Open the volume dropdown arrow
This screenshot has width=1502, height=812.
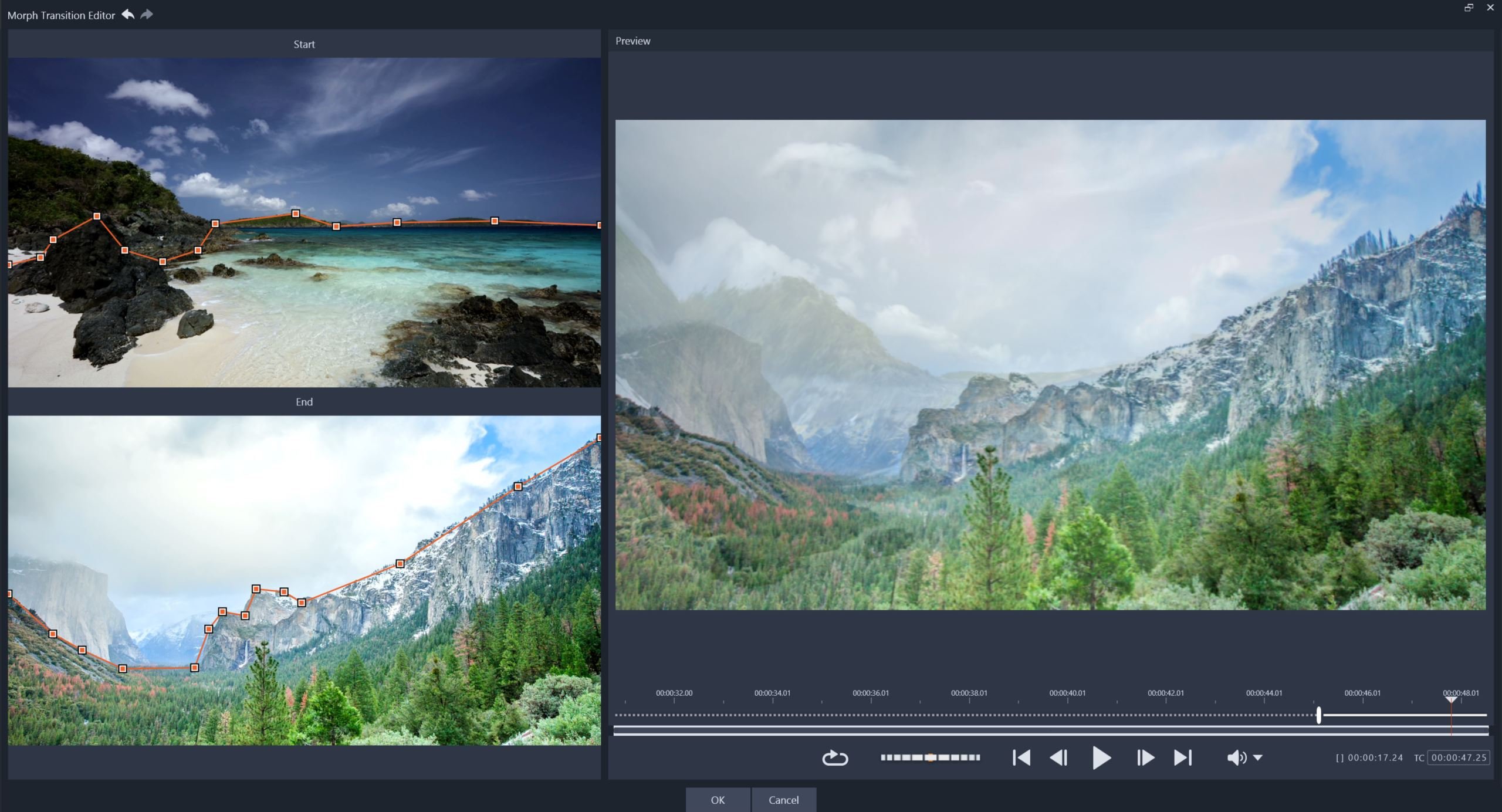(x=1258, y=757)
